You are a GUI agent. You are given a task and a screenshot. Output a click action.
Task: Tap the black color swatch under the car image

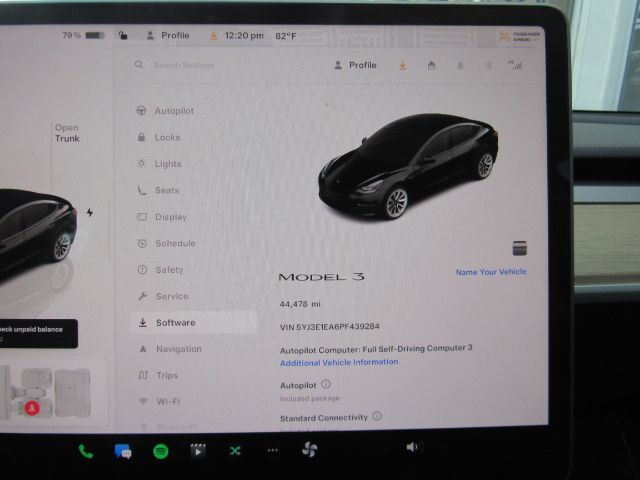519,248
